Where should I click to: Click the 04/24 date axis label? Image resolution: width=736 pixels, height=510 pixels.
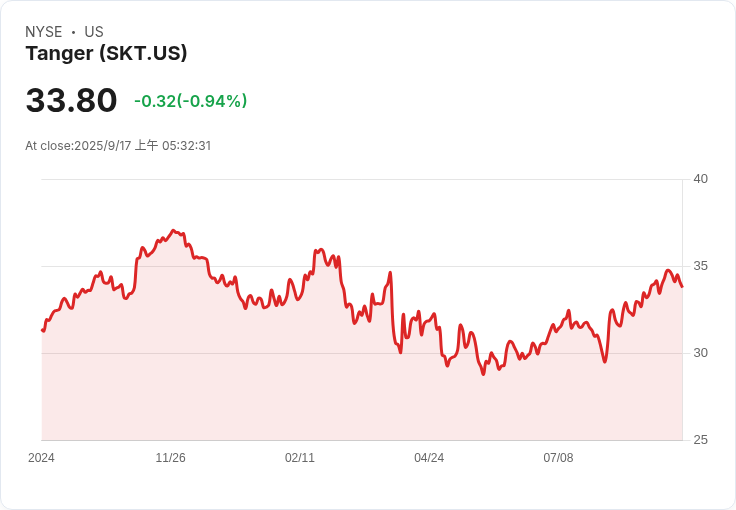[x=429, y=458]
